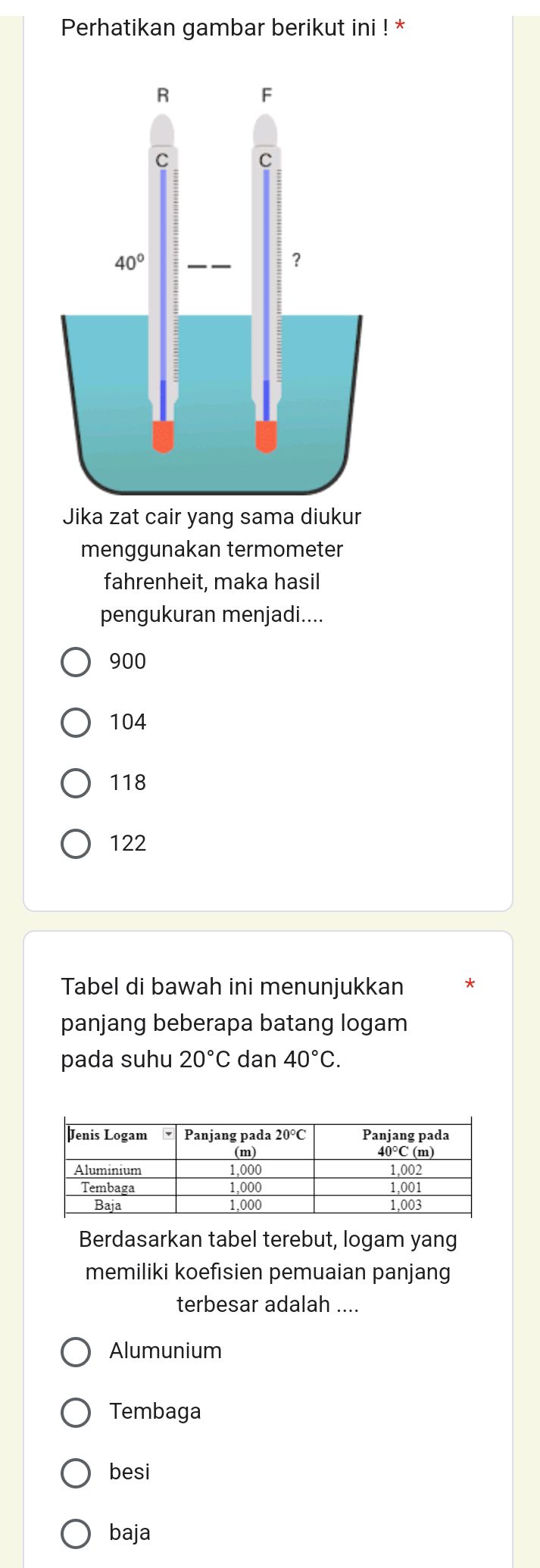Choose the baja answer option

click(76, 1532)
